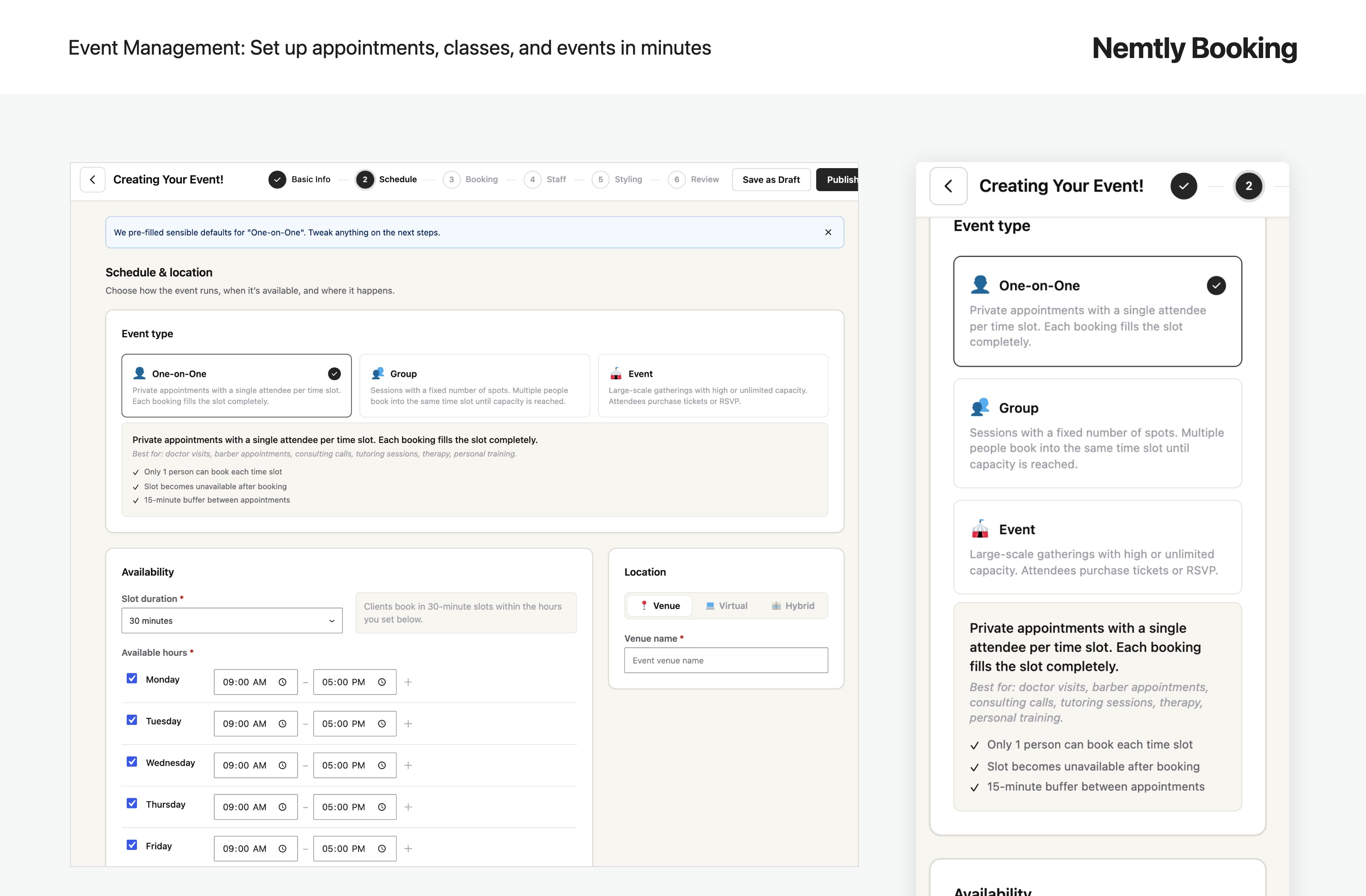The width and height of the screenshot is (1366, 896).
Task: Click 'Only 1 person can book each time slot' on desktop
Action: [213, 471]
